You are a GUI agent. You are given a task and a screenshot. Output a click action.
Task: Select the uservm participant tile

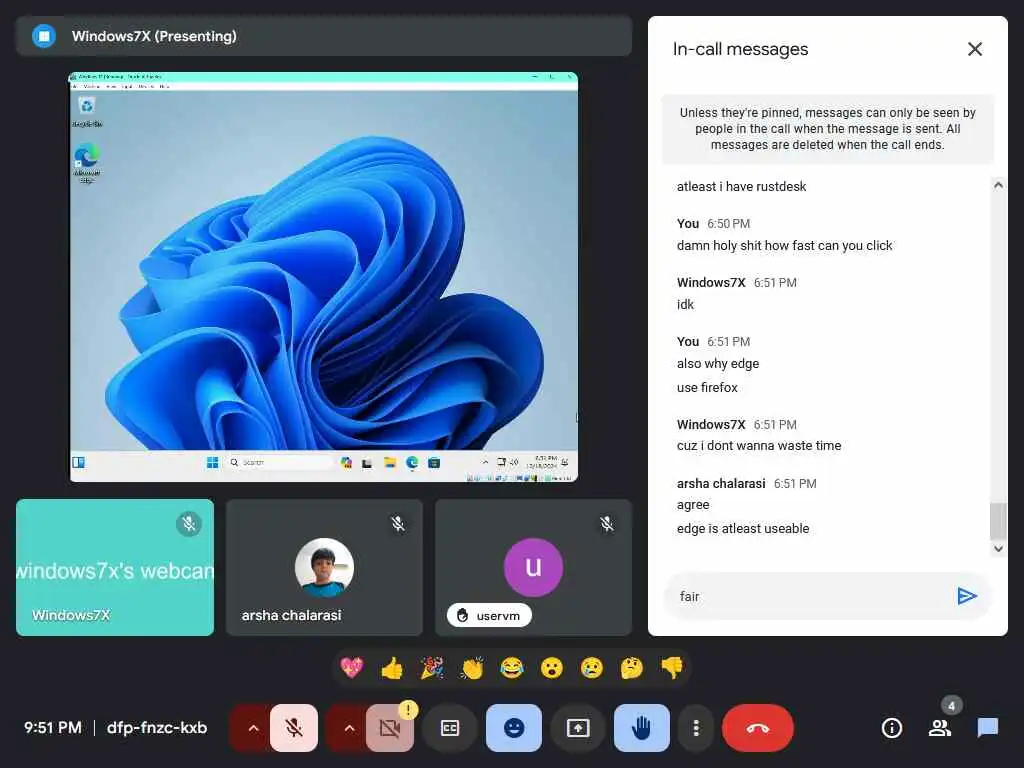pos(534,567)
